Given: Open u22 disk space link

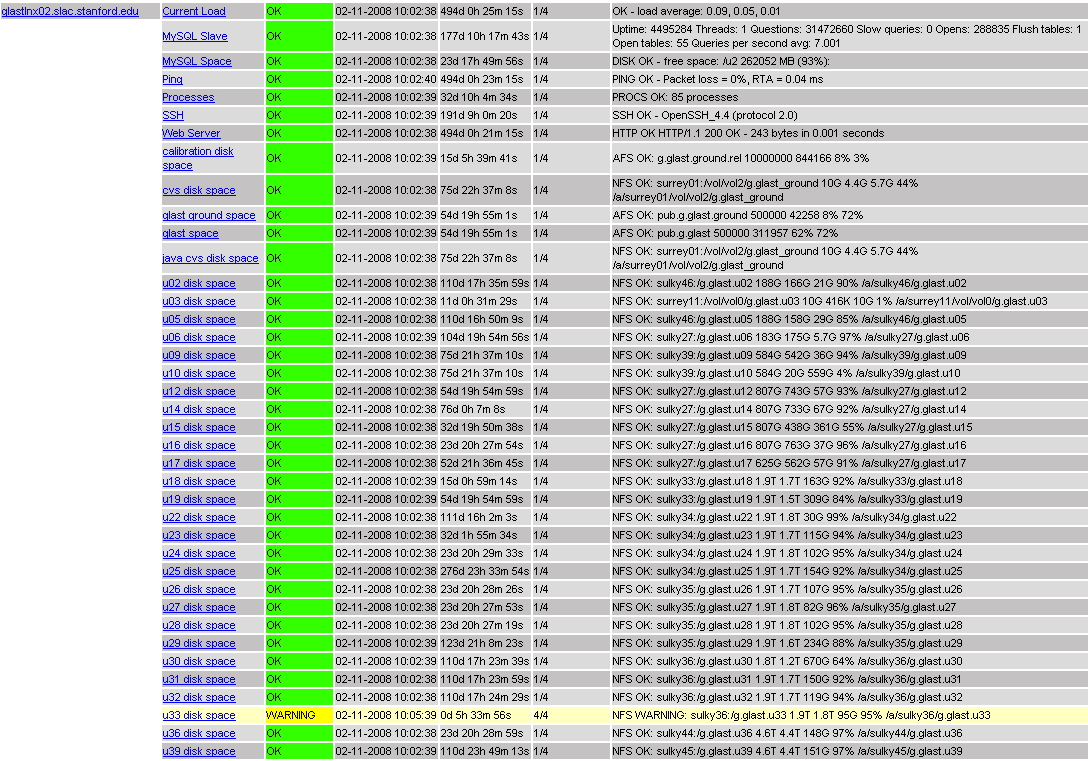Looking at the screenshot, I should pos(199,518).
